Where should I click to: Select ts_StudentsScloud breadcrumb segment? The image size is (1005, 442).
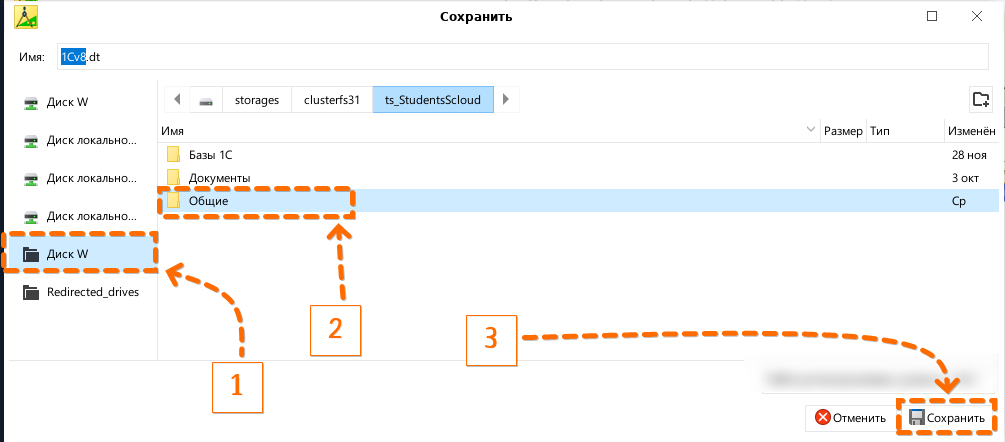[x=433, y=100]
